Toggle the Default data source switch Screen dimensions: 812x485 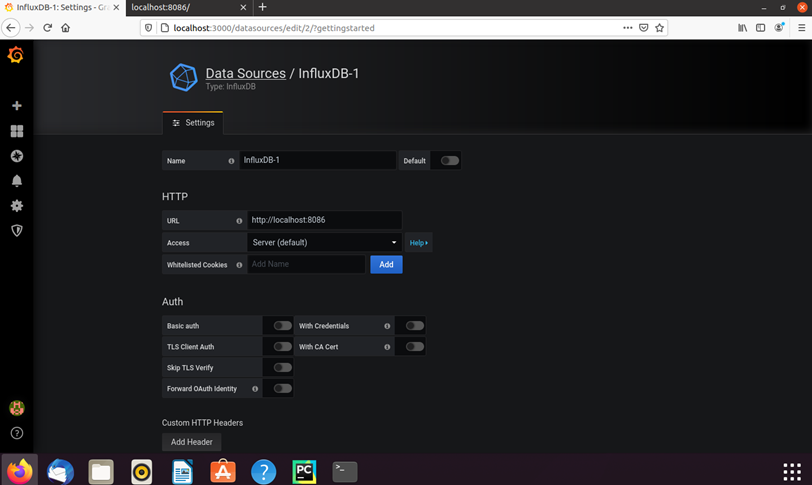[450, 160]
